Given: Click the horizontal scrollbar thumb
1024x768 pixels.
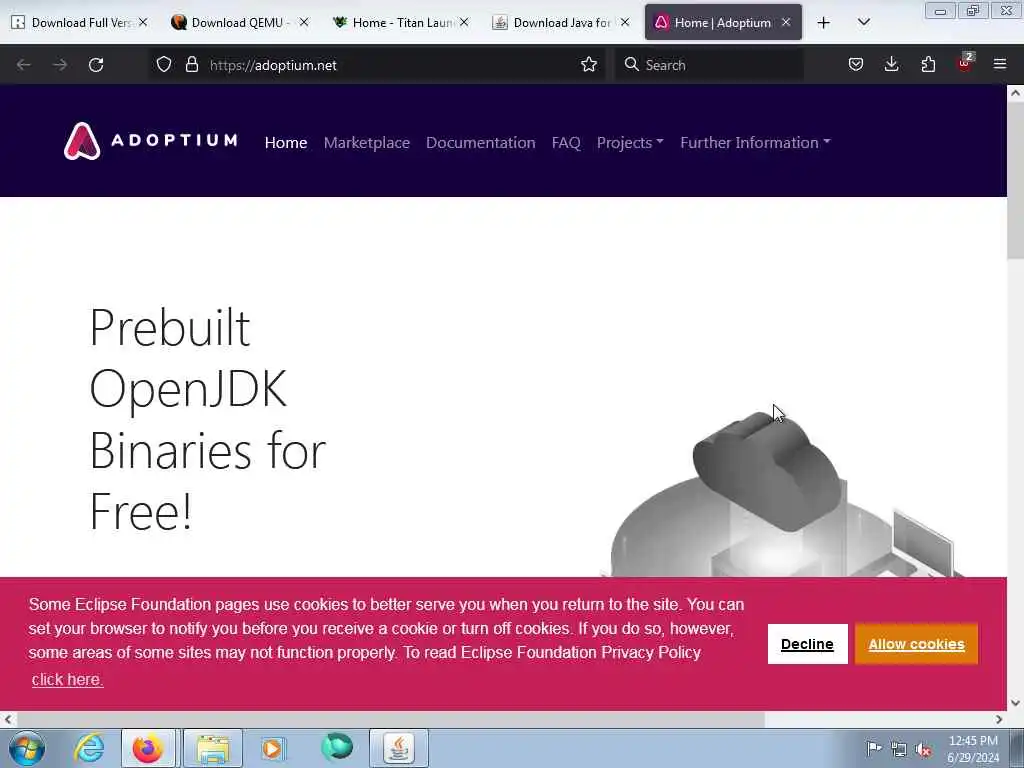Looking at the screenshot, I should [390, 719].
